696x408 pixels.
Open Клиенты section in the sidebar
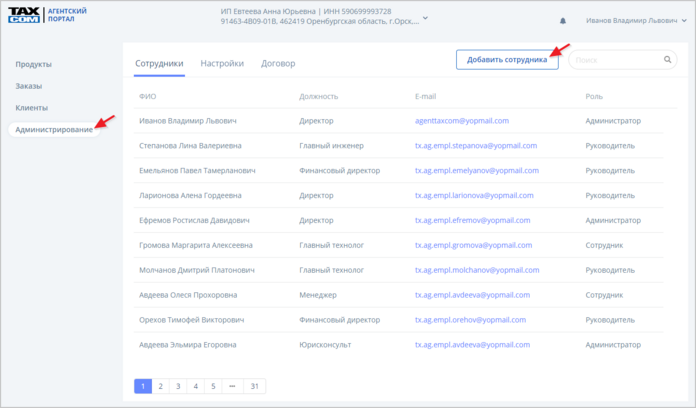coord(32,108)
